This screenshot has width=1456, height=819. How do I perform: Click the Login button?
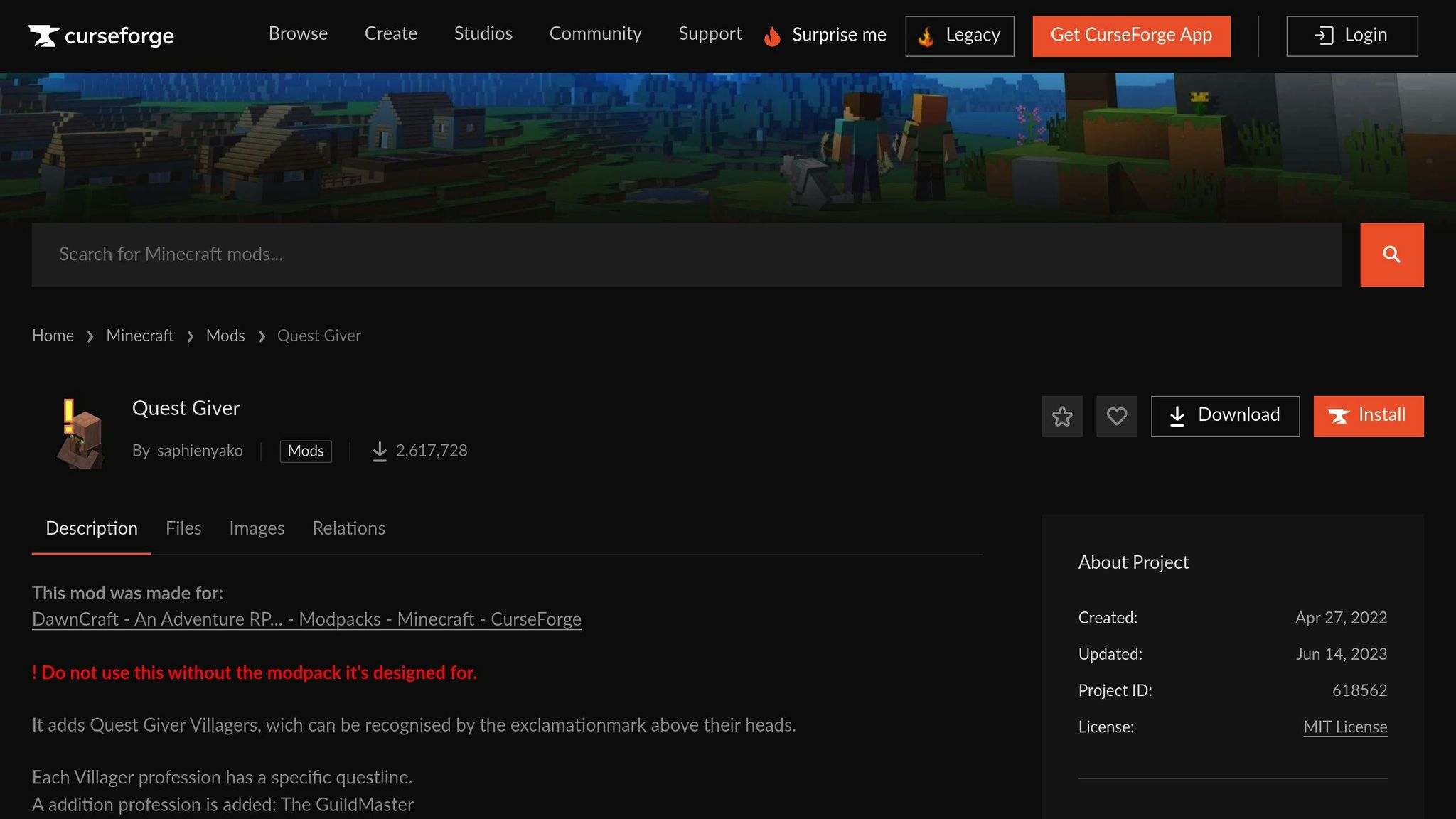coord(1352,36)
